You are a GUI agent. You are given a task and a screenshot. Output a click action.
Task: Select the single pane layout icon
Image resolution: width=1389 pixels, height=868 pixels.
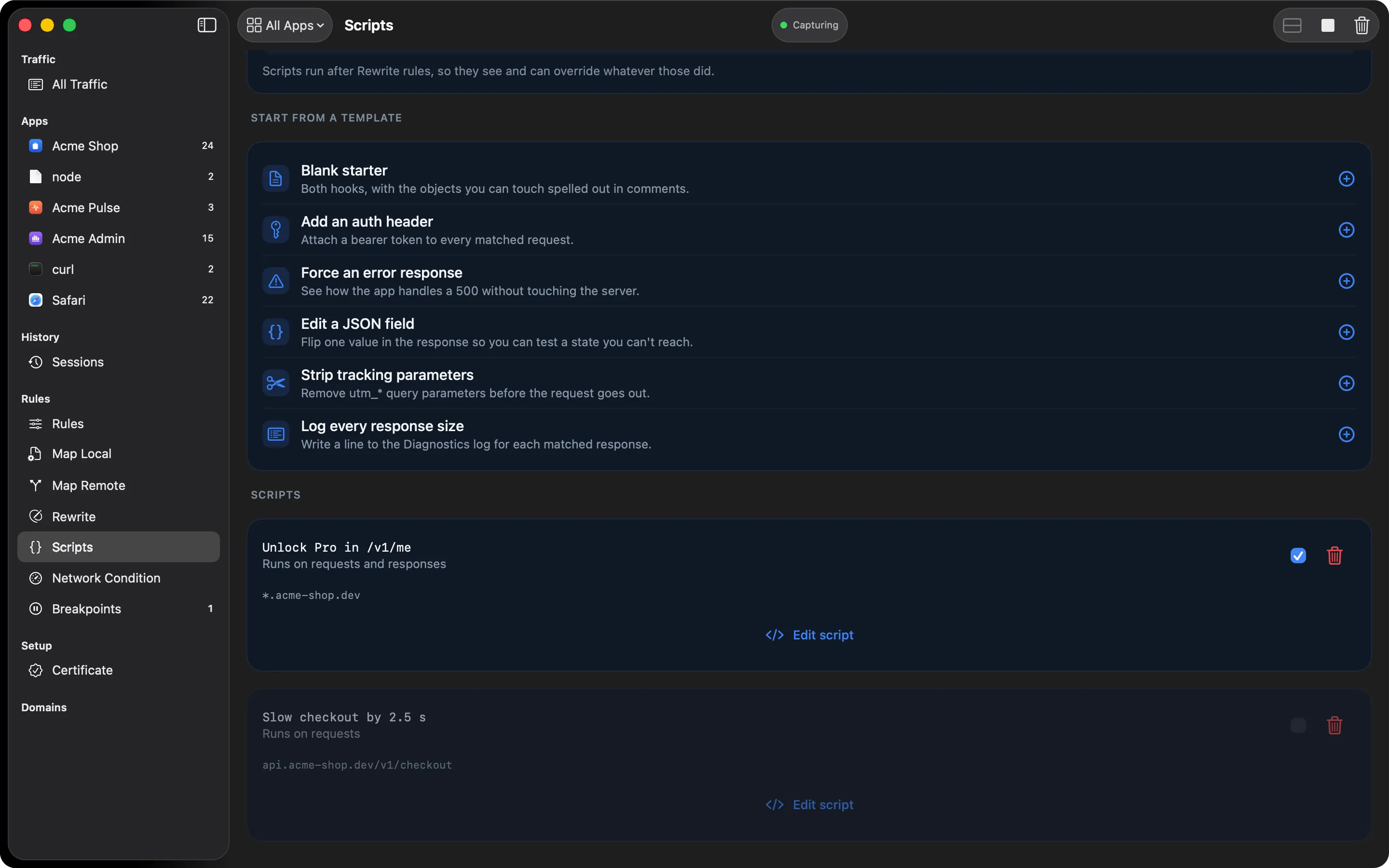click(1328, 25)
